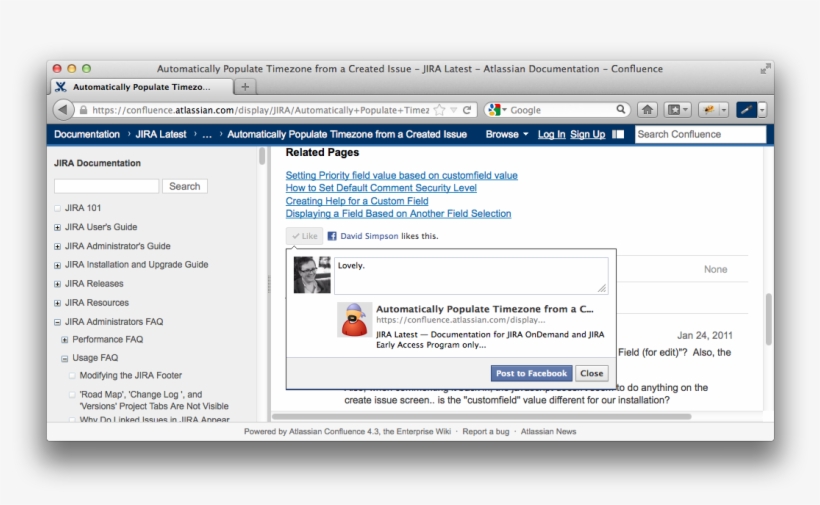Reload the page with refresh icon

(467, 110)
